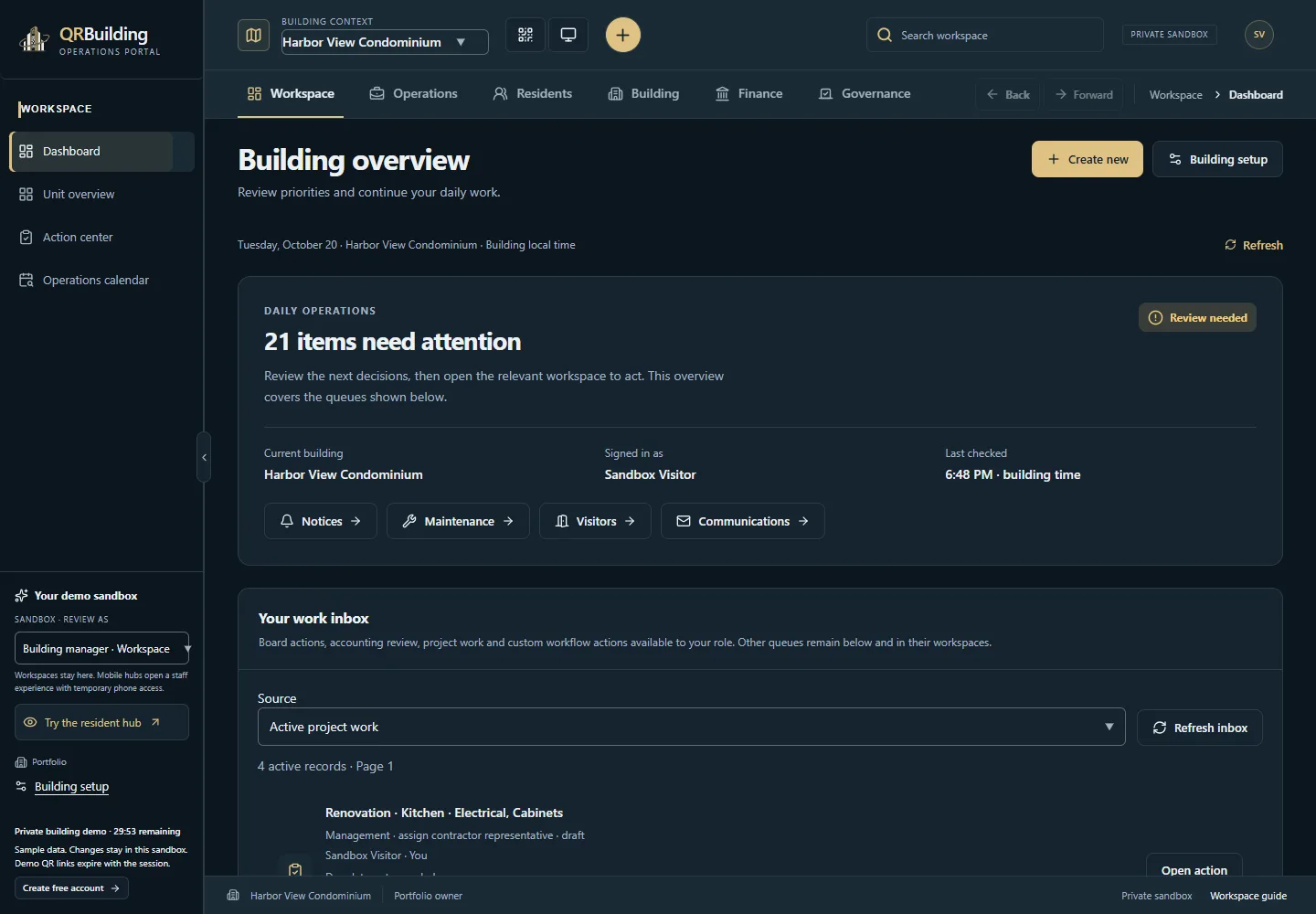The height and width of the screenshot is (914, 1316).
Task: Open the SV user avatar menu
Action: [1258, 35]
